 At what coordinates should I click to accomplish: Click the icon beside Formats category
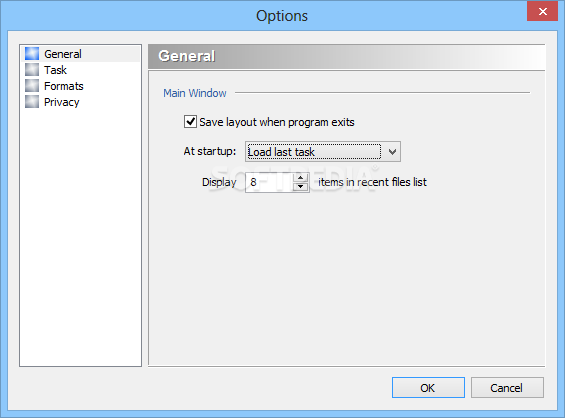click(x=32, y=86)
